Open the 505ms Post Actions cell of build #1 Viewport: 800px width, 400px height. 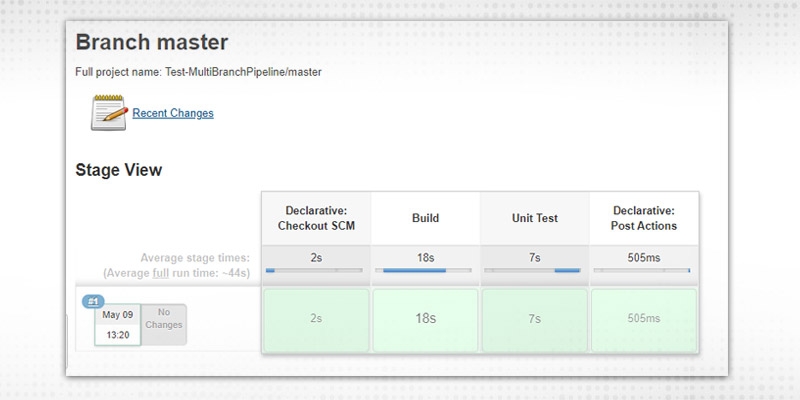click(x=644, y=318)
